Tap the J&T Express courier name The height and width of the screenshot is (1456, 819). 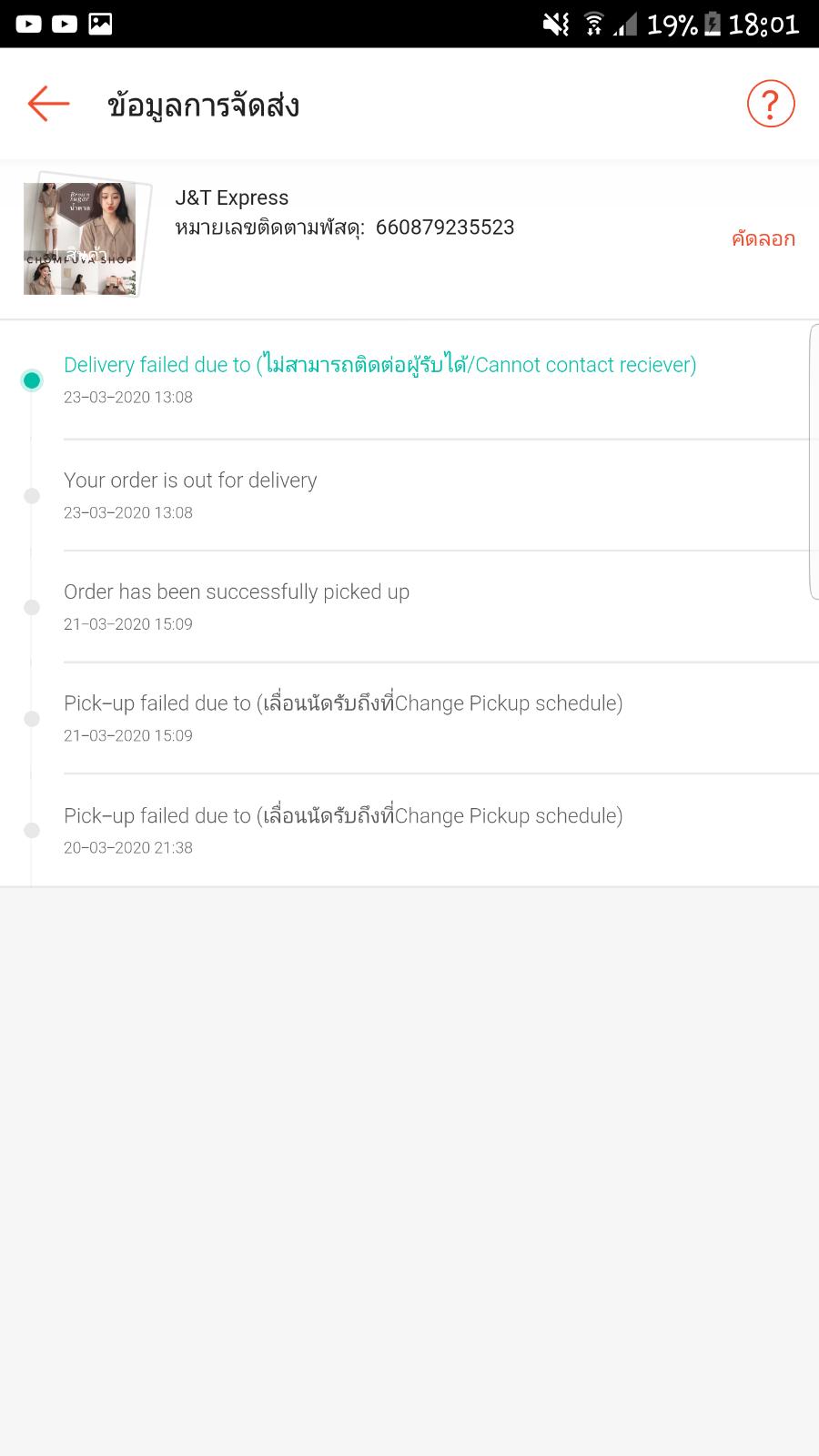pyautogui.click(x=231, y=197)
